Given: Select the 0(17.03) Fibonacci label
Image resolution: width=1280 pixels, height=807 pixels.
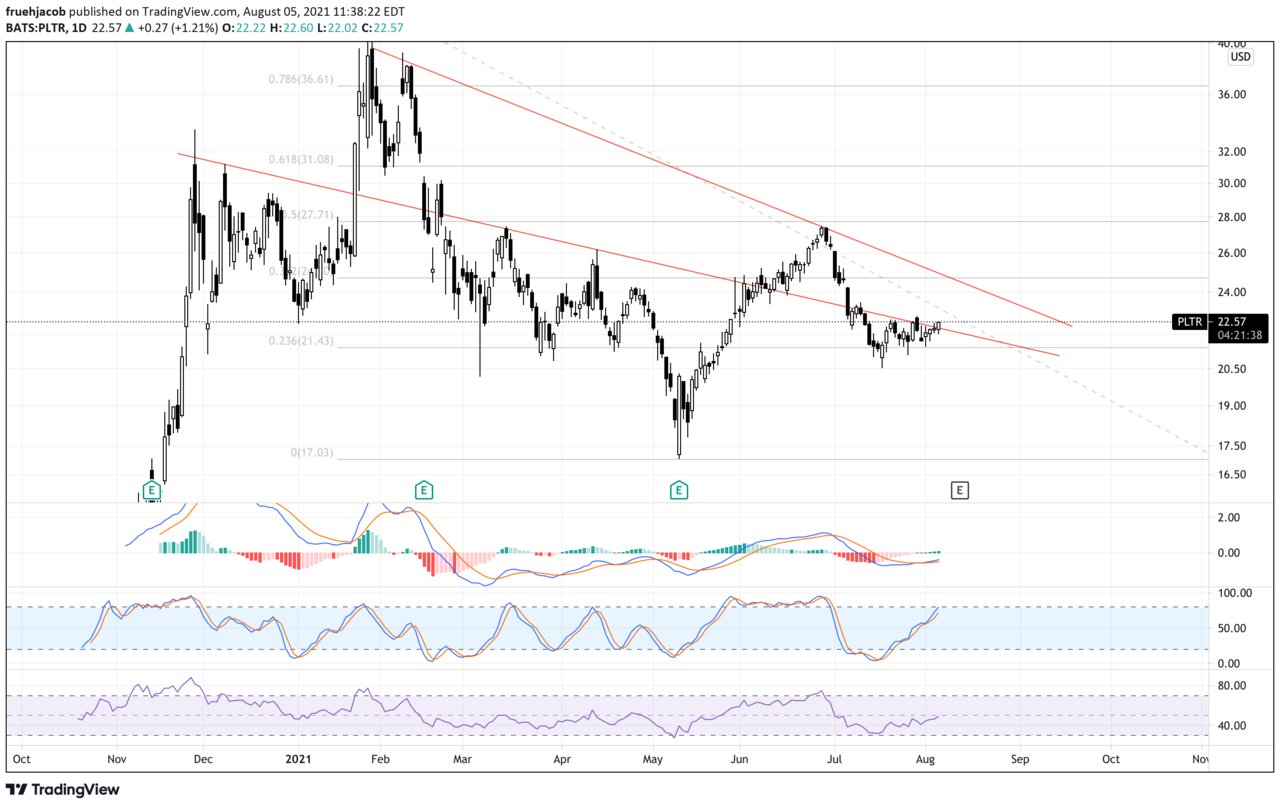Looking at the screenshot, I should click(312, 453).
